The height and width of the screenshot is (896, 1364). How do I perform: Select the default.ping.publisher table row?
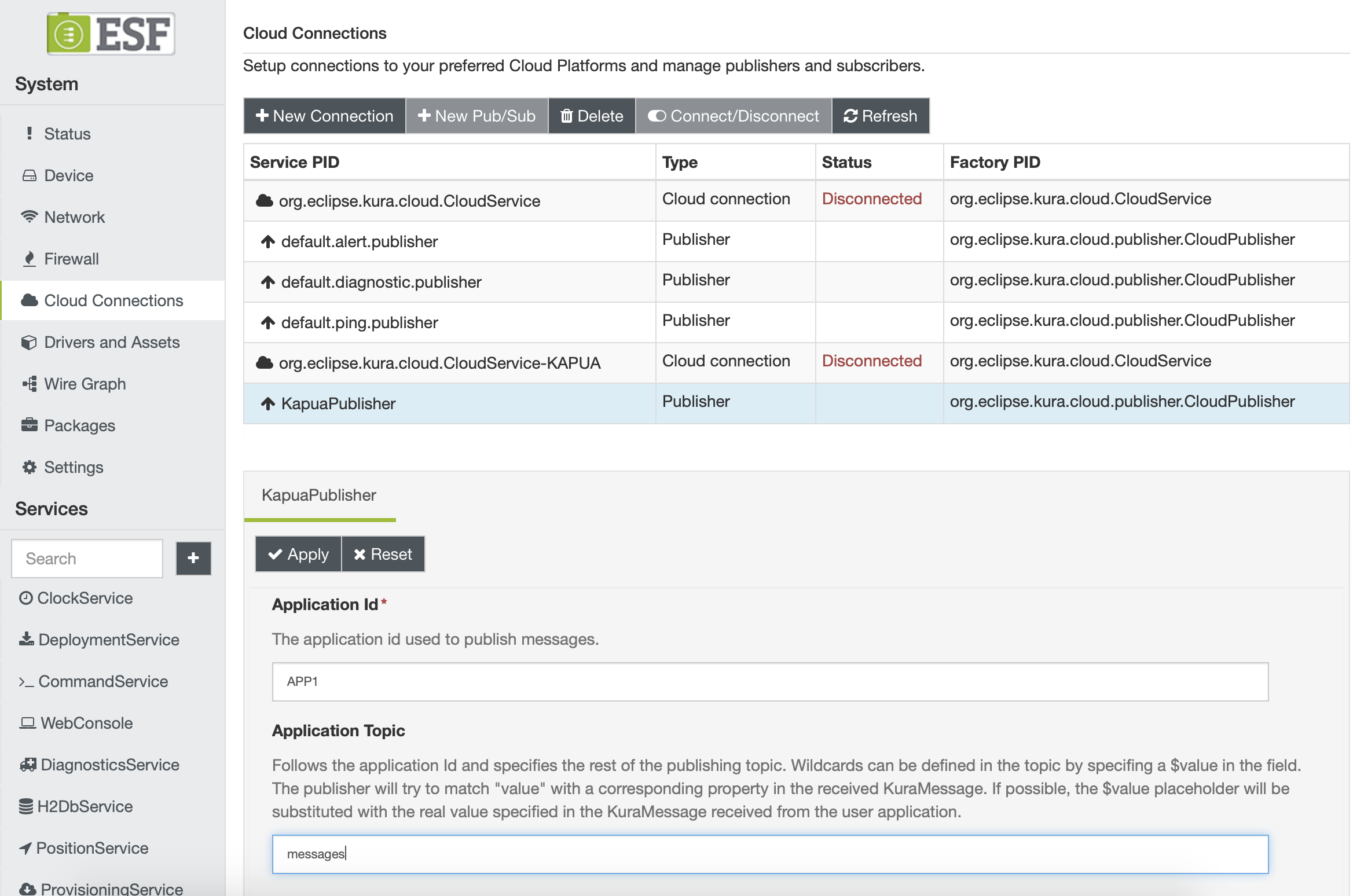[x=449, y=322]
